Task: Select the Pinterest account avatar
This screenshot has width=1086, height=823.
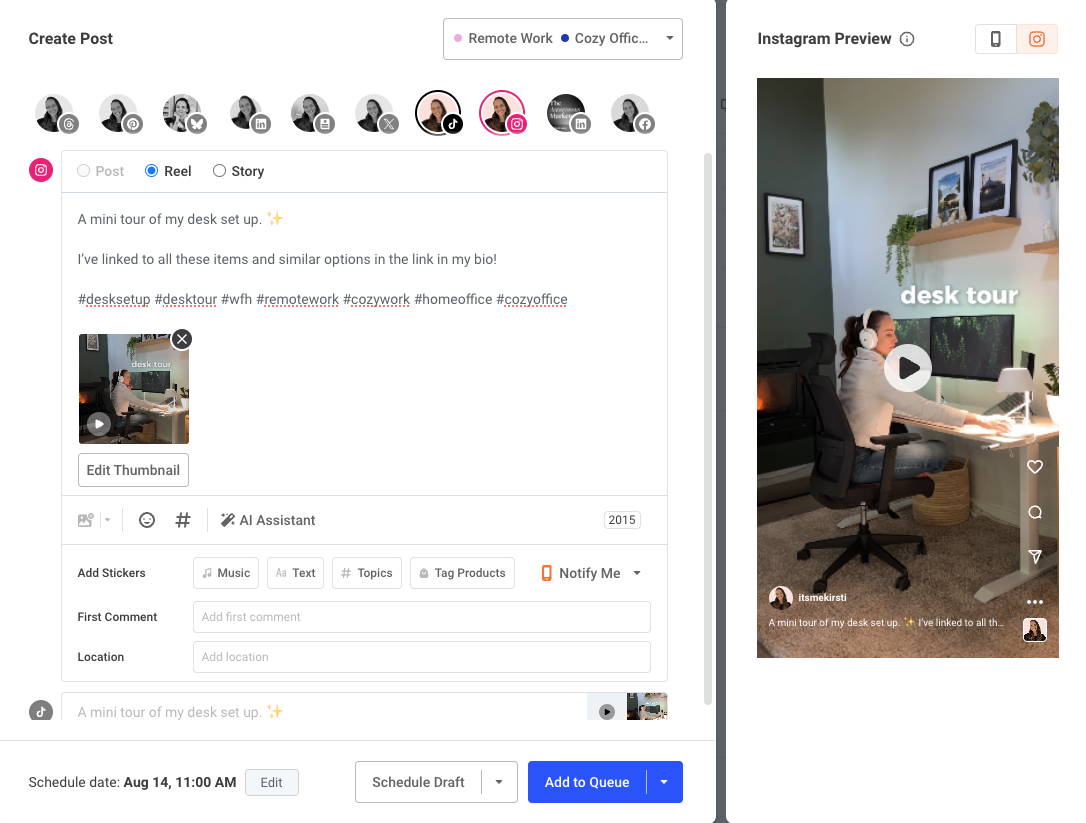Action: coord(119,113)
